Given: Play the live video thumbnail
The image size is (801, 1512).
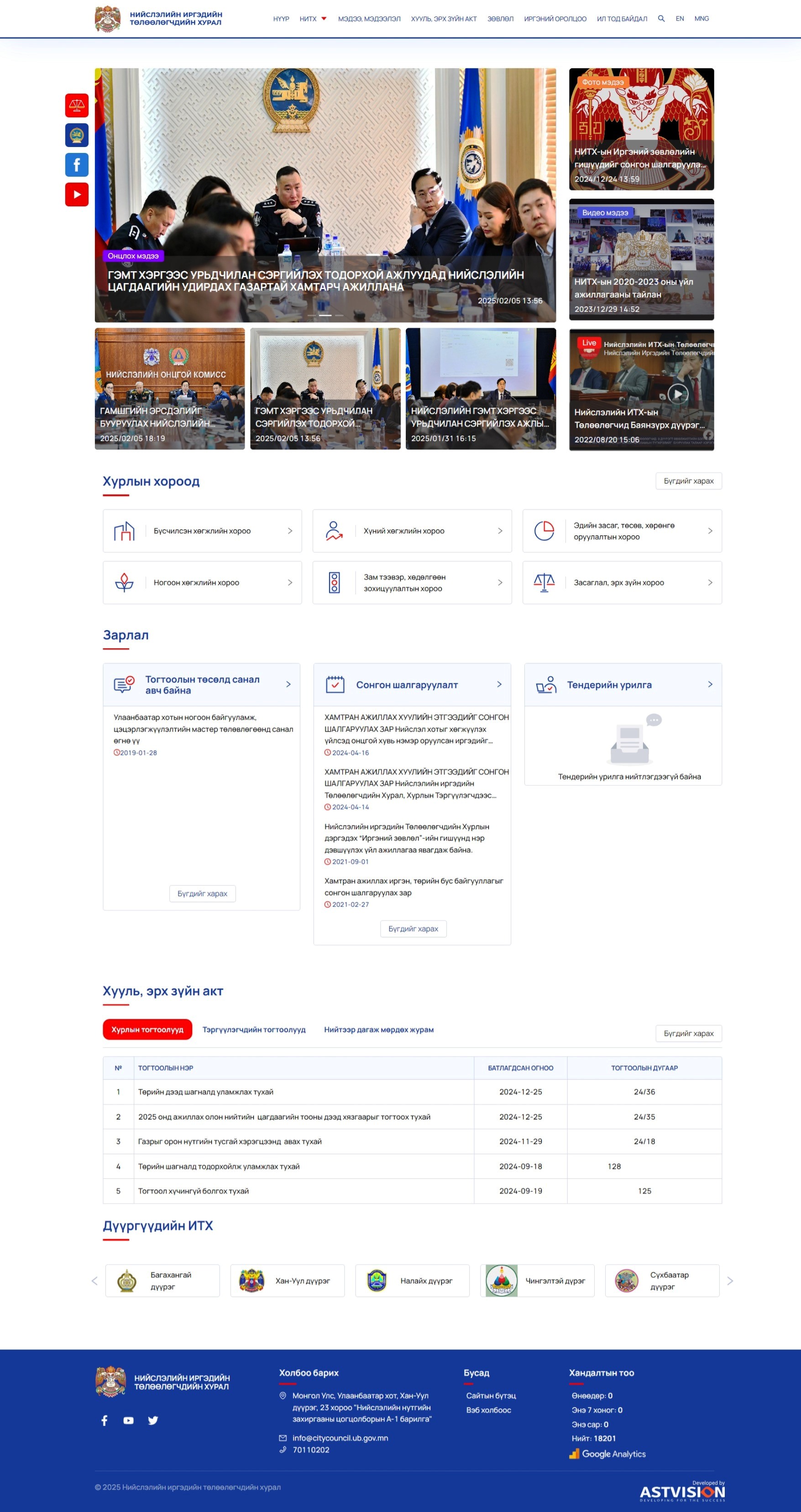Looking at the screenshot, I should coord(678,393).
